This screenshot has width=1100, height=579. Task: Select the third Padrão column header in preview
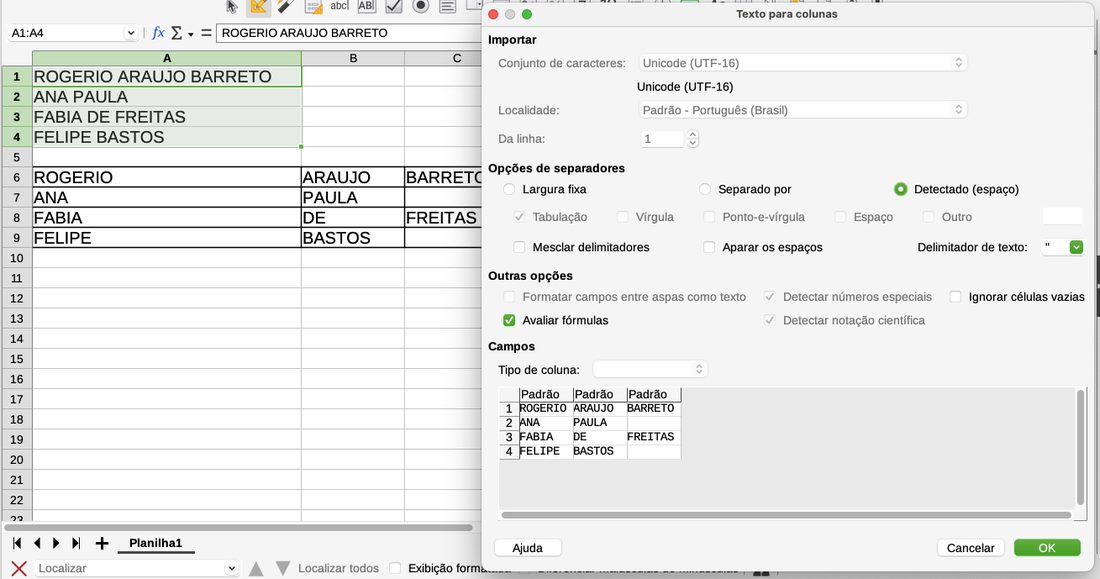click(653, 394)
